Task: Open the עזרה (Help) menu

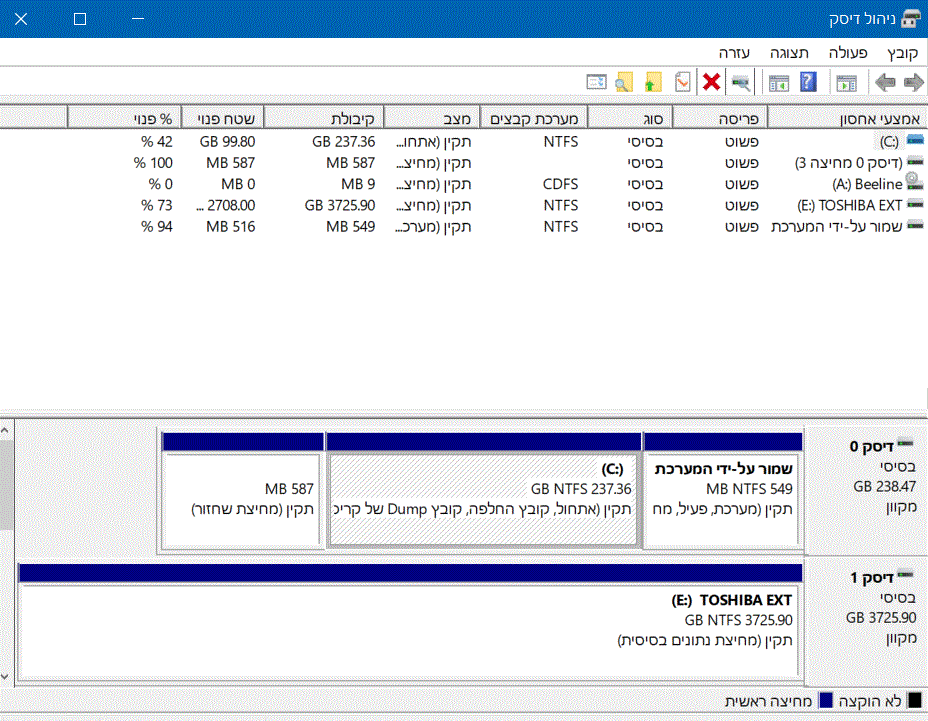Action: point(735,52)
